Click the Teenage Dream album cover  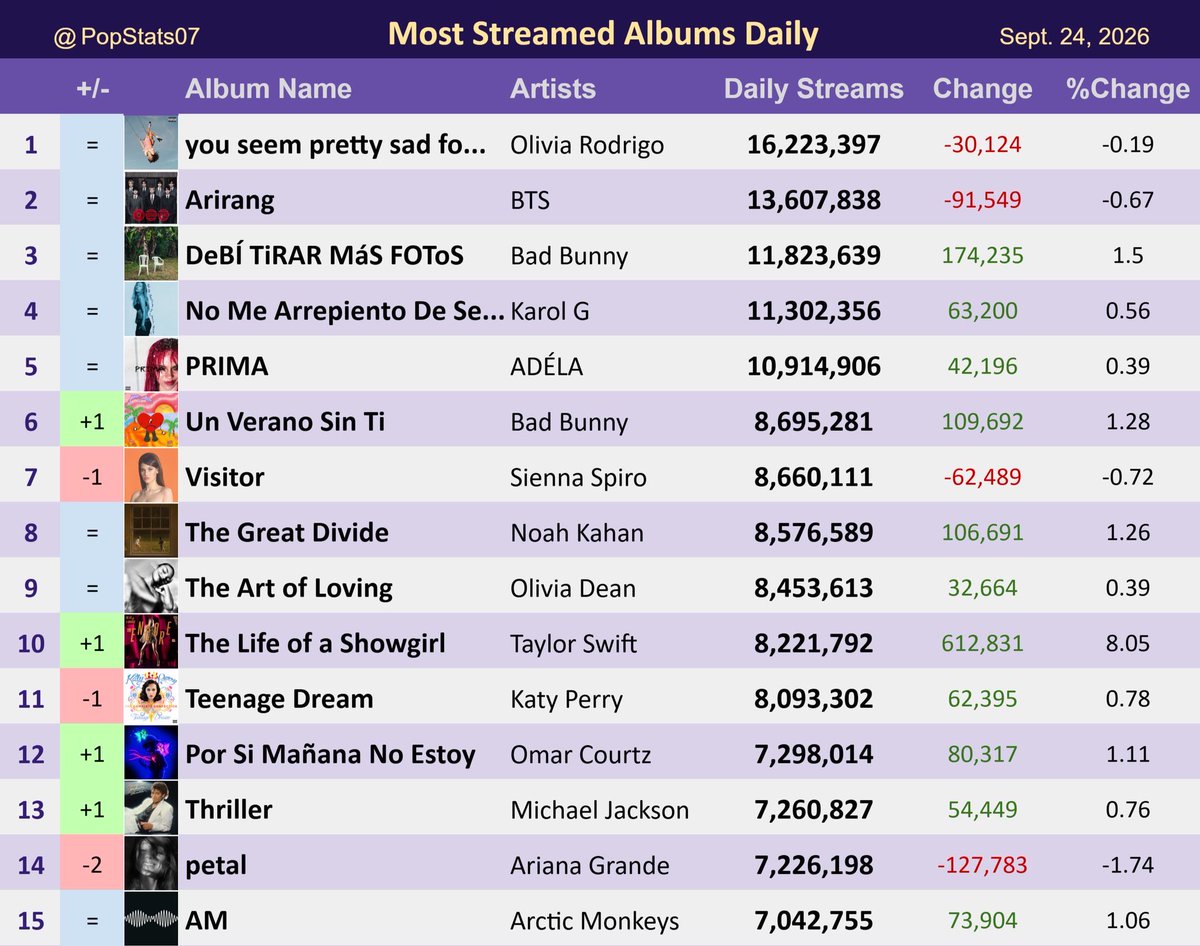click(x=151, y=697)
